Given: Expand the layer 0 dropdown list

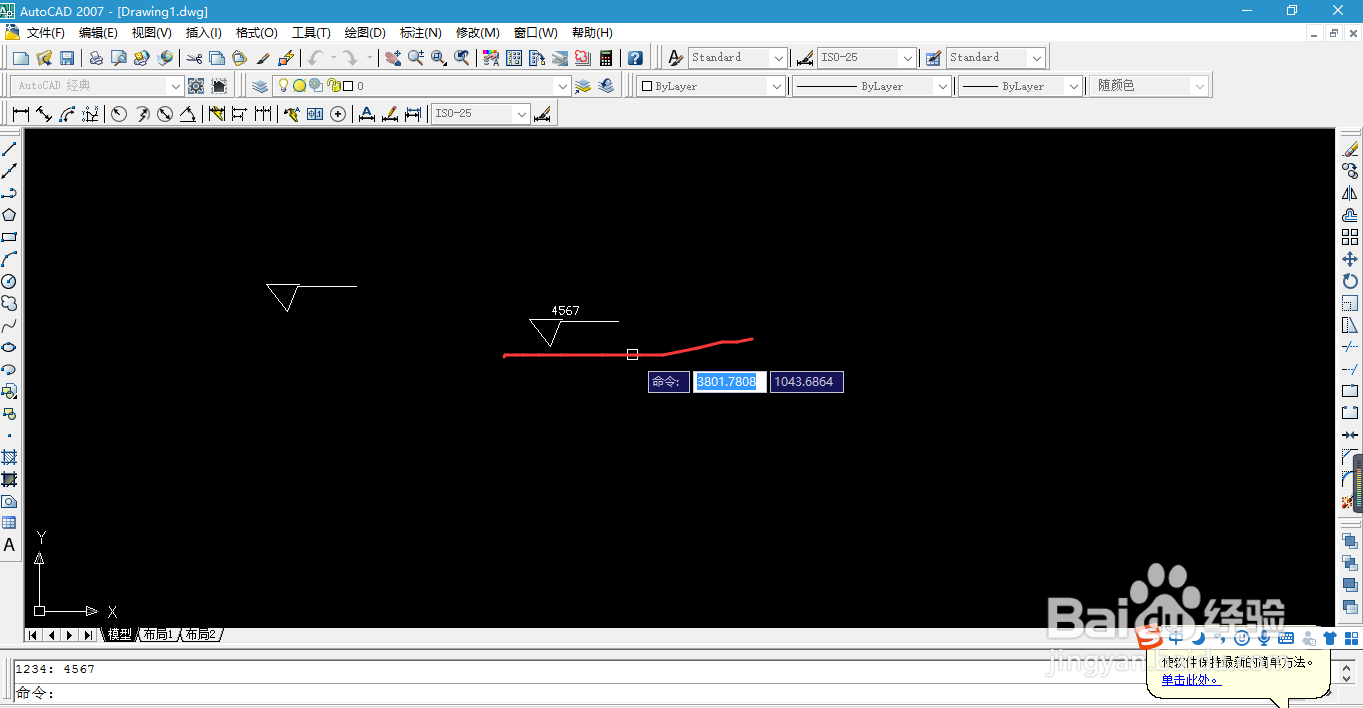Looking at the screenshot, I should (x=562, y=86).
